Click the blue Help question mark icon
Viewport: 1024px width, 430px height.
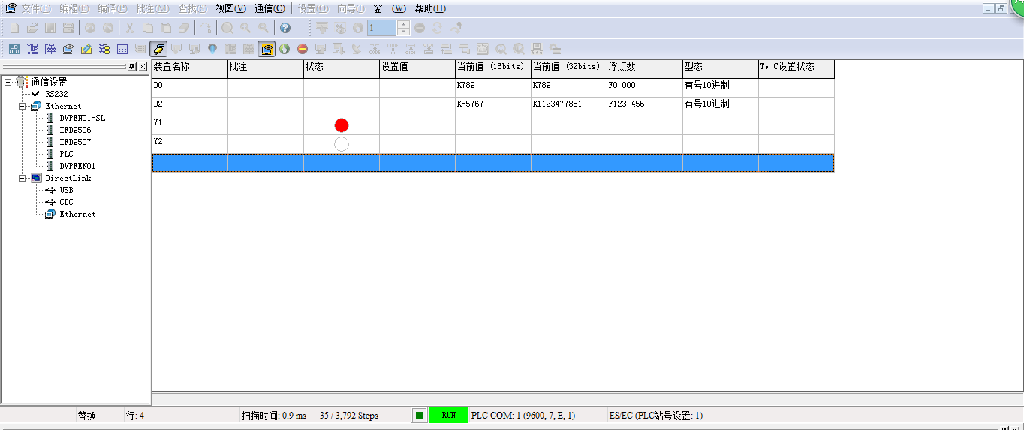point(285,28)
